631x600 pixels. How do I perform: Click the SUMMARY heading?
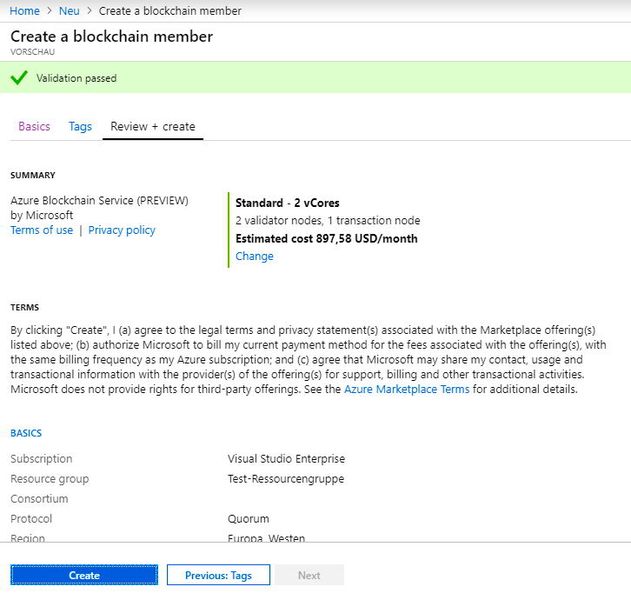(x=33, y=175)
